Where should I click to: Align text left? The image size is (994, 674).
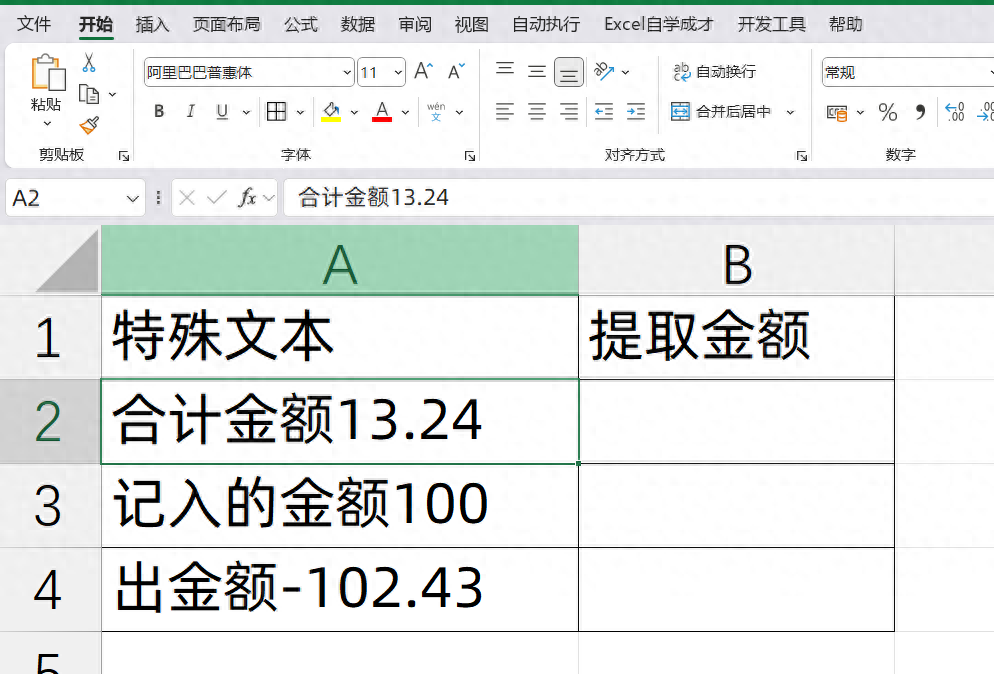tap(505, 112)
